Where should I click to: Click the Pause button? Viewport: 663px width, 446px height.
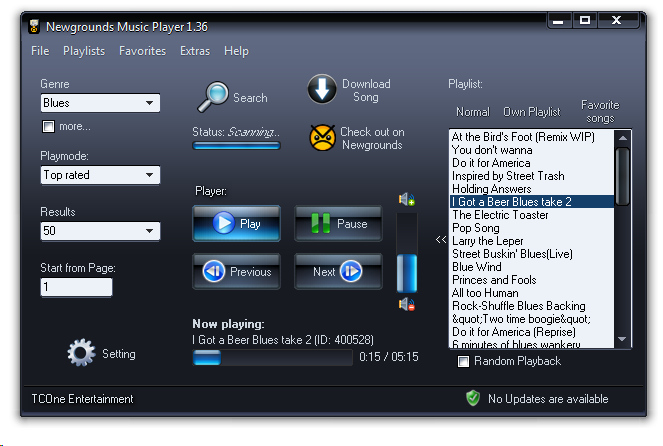(x=338, y=223)
